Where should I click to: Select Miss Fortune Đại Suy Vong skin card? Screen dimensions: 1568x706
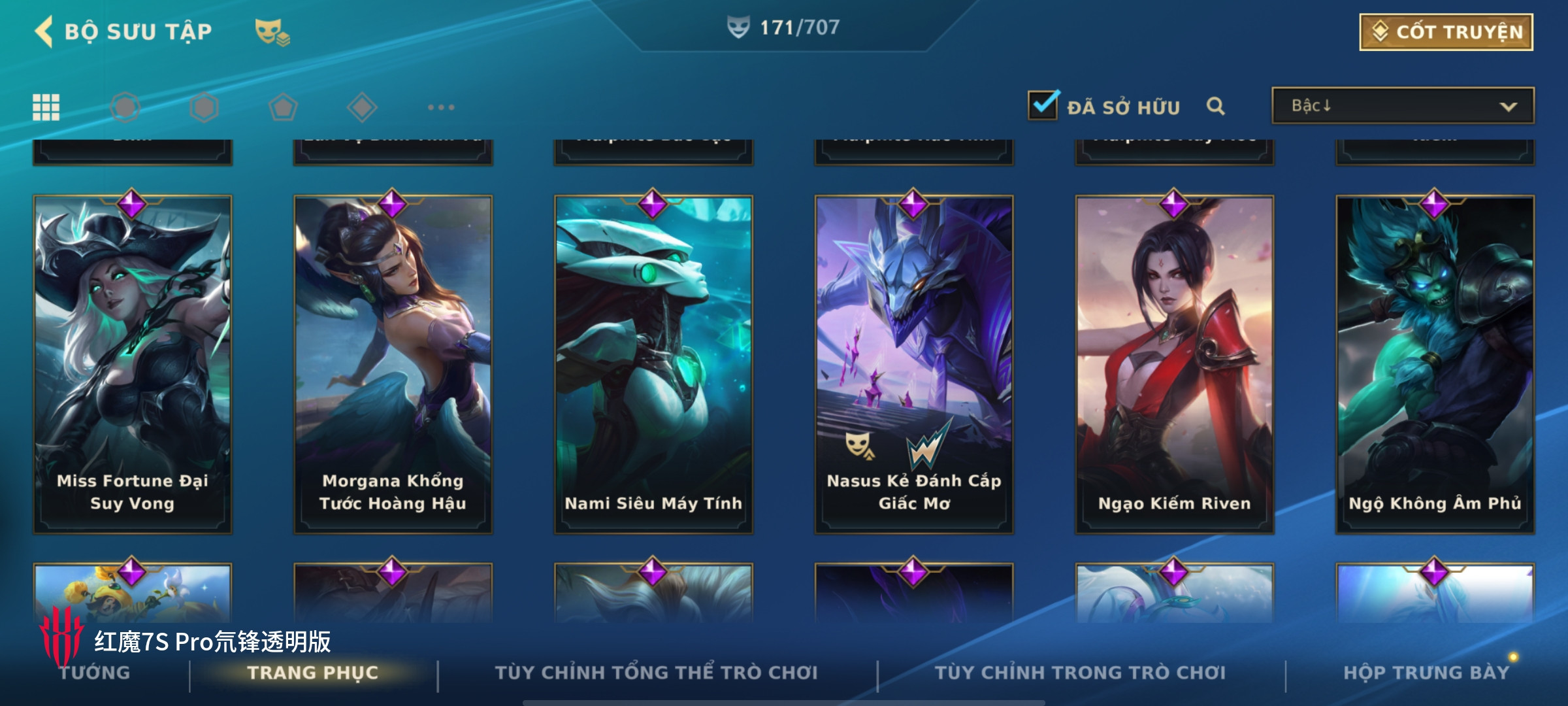(x=133, y=364)
